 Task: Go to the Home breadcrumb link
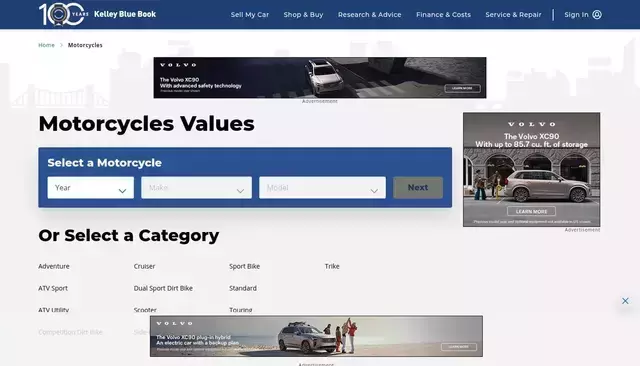[46, 45]
